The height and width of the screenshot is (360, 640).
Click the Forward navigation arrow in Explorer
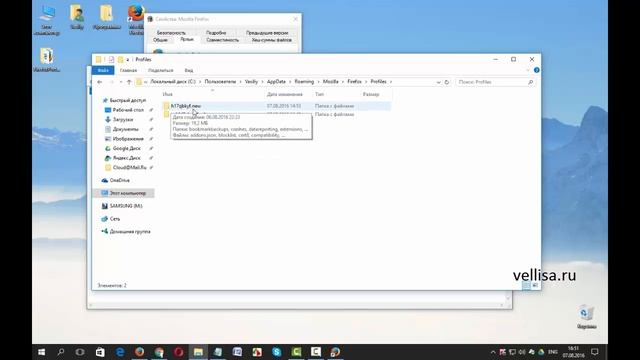point(111,82)
